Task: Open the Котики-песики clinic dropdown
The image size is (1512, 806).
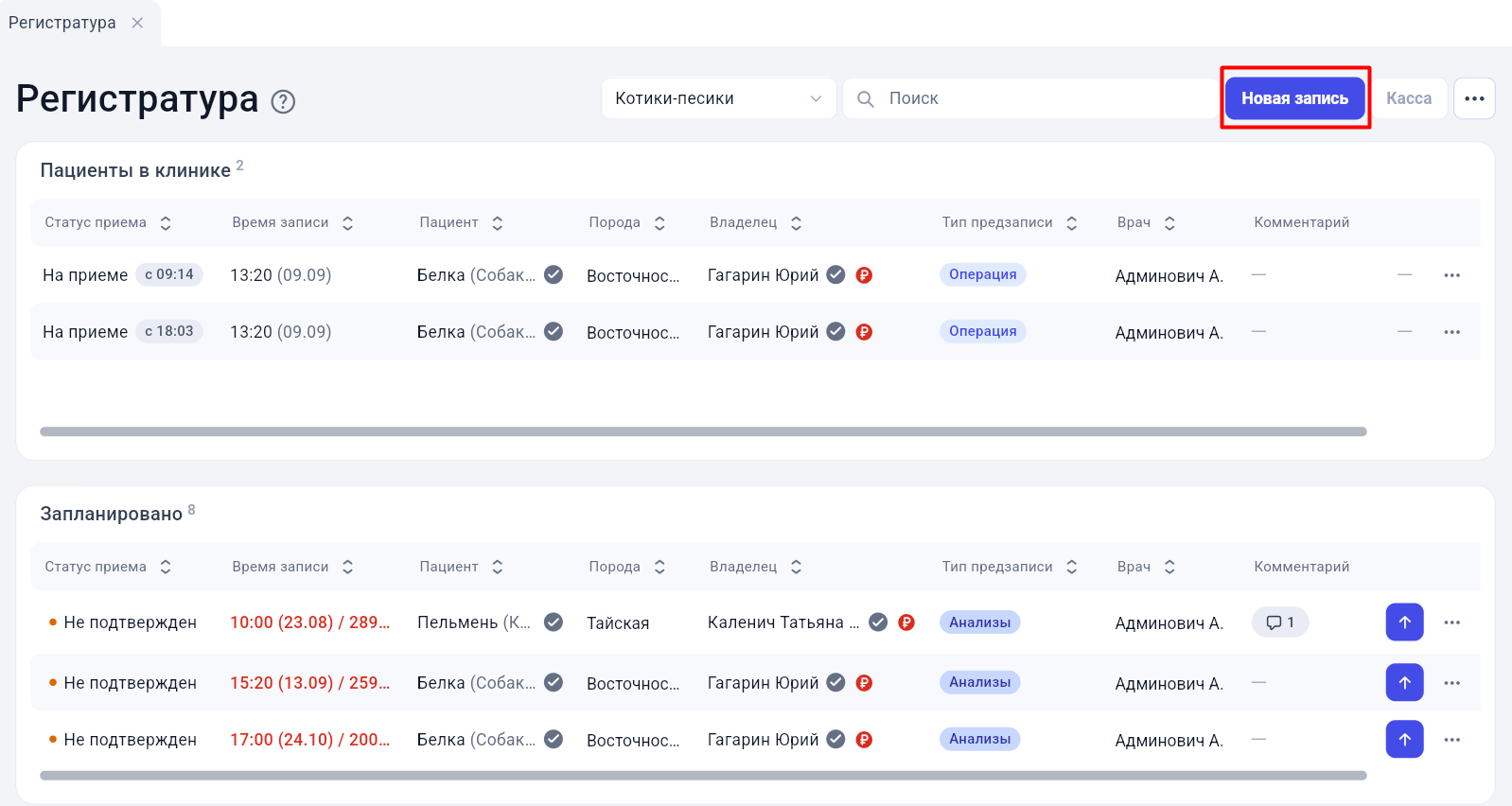Action: point(718,98)
